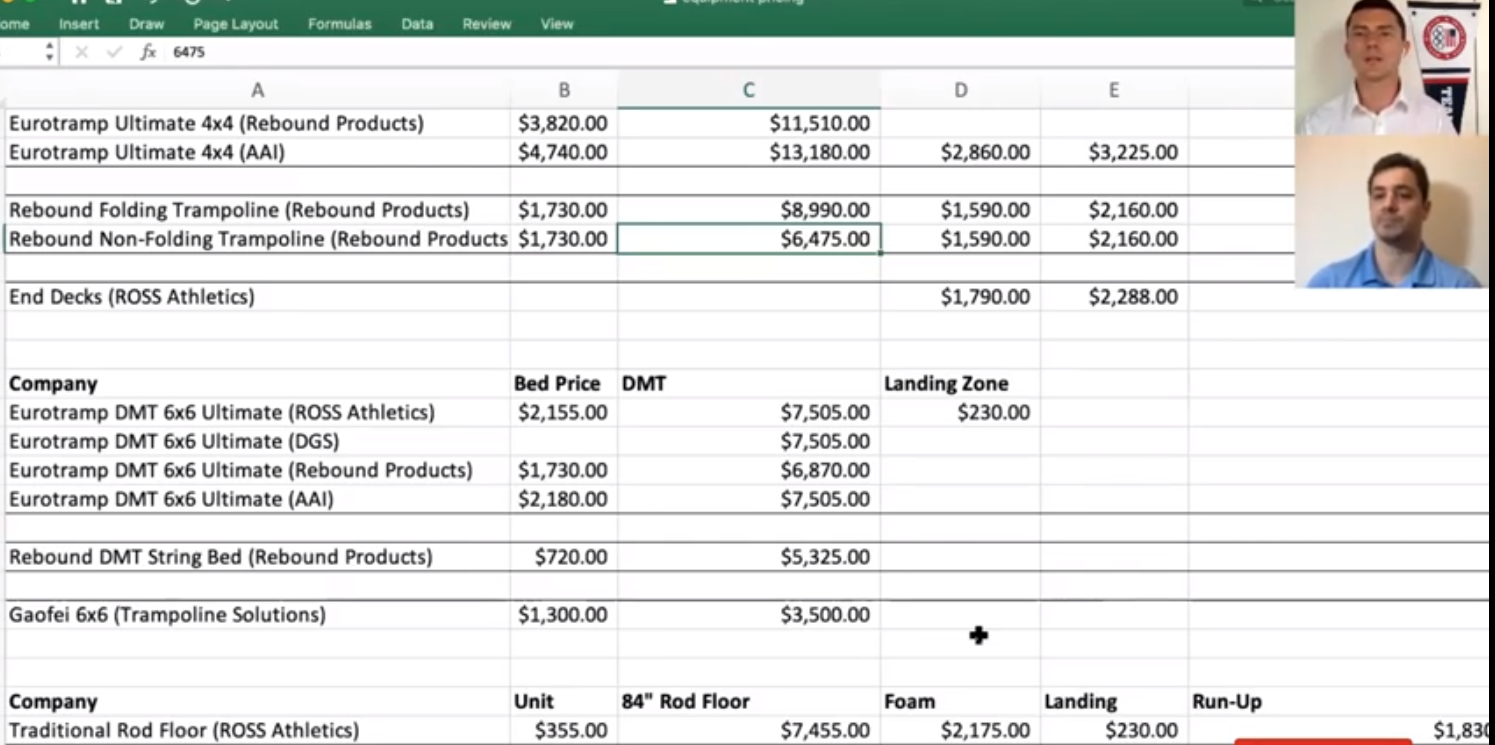Click the $7,455.00 cell
The height and width of the screenshot is (745, 1495).
coord(749,731)
